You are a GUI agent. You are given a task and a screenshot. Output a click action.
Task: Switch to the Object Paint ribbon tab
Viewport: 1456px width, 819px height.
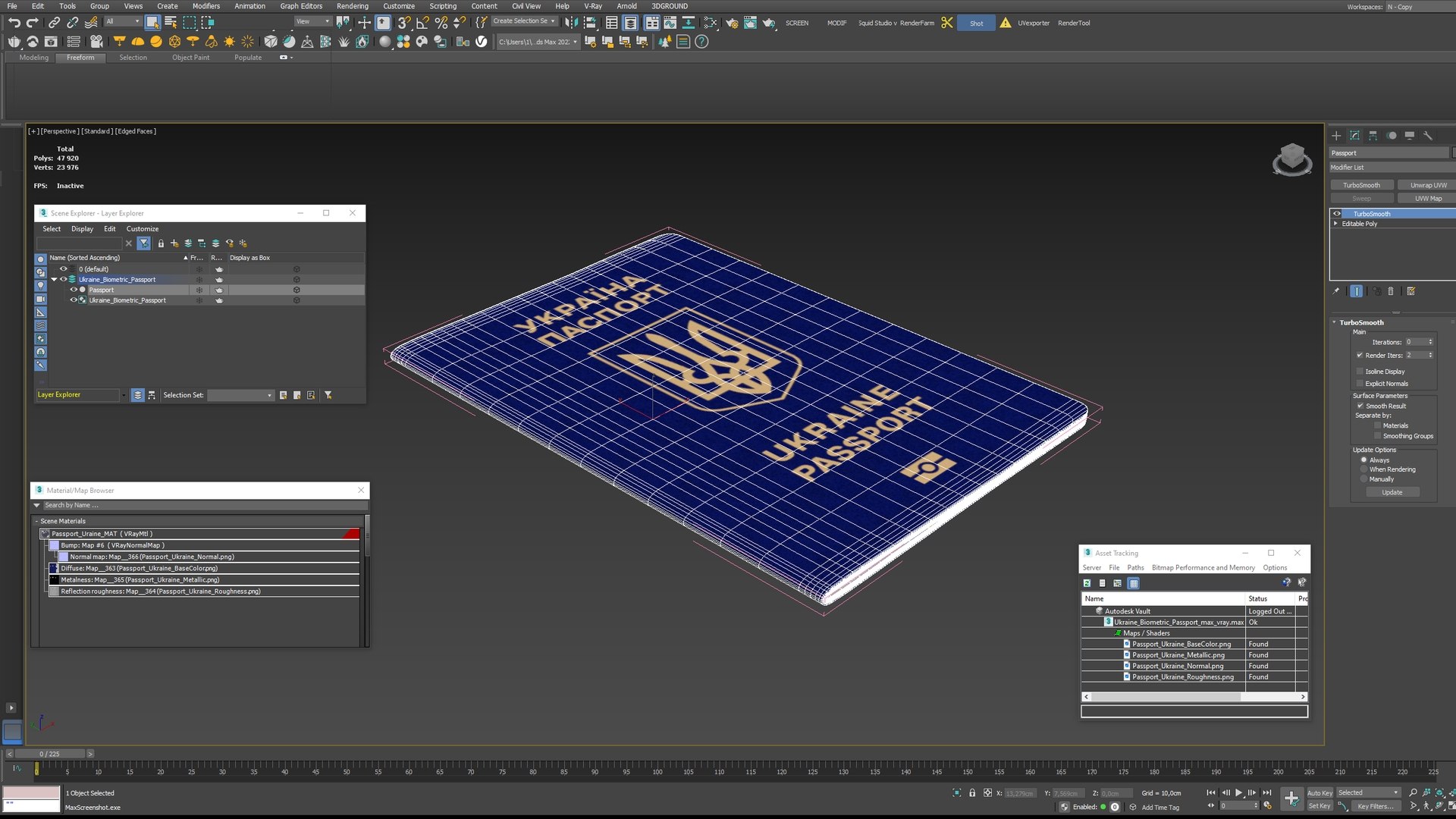pos(190,58)
